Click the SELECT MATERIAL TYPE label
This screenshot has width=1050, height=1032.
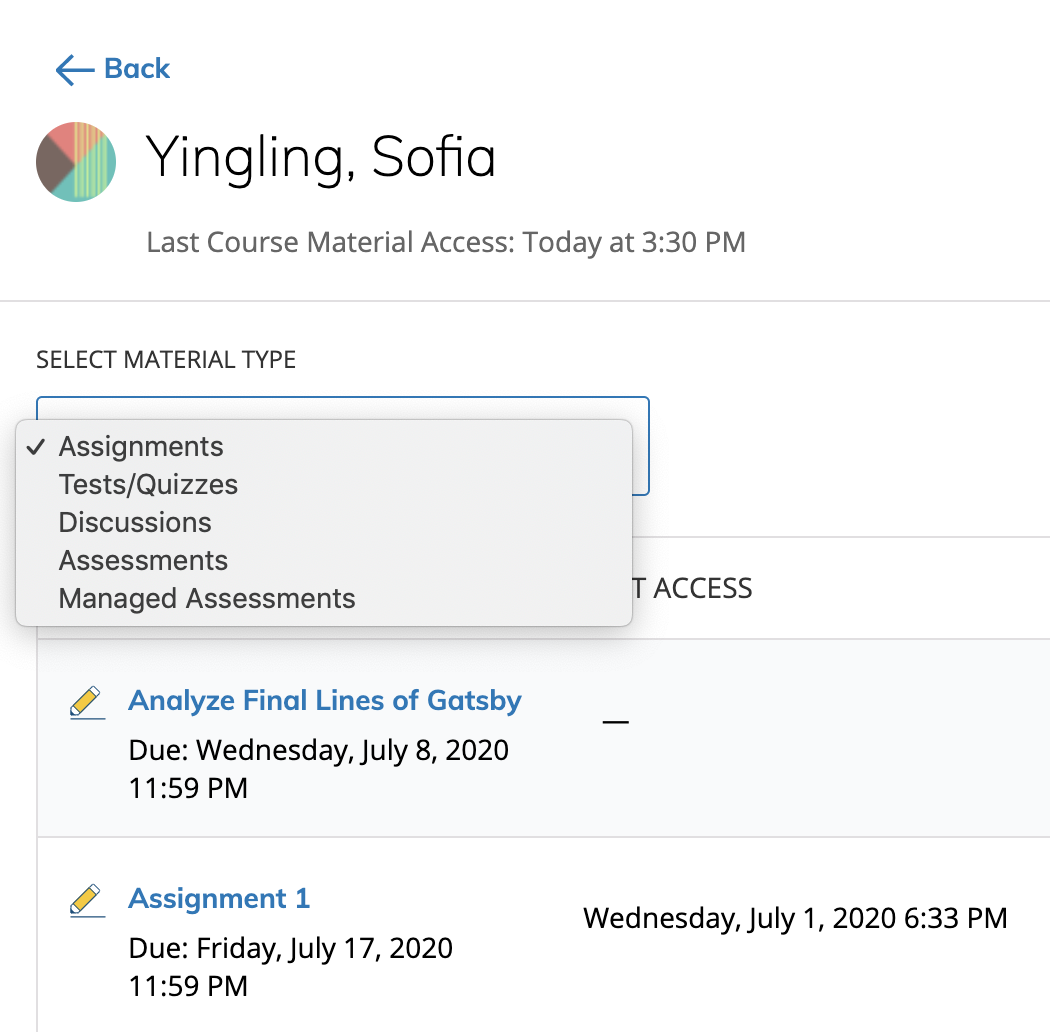(166, 360)
